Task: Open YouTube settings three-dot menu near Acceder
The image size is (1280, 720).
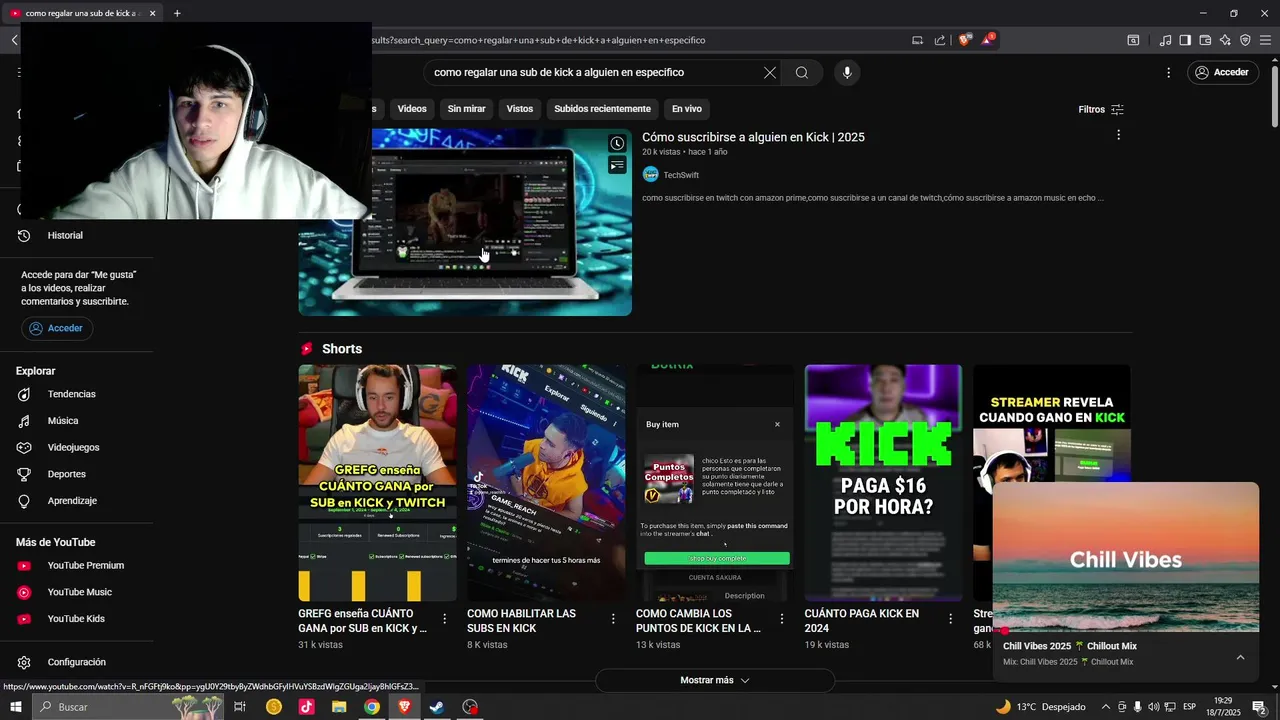Action: [x=1168, y=72]
